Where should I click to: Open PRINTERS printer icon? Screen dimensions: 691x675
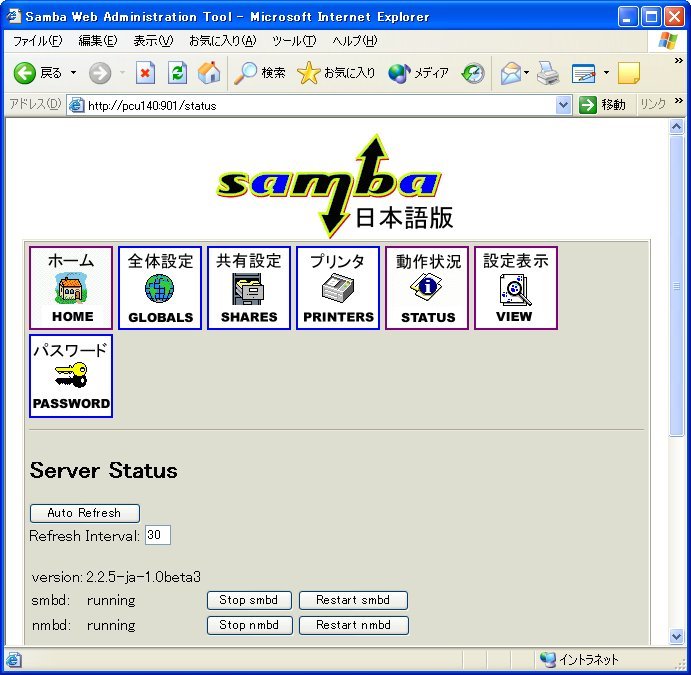click(338, 288)
